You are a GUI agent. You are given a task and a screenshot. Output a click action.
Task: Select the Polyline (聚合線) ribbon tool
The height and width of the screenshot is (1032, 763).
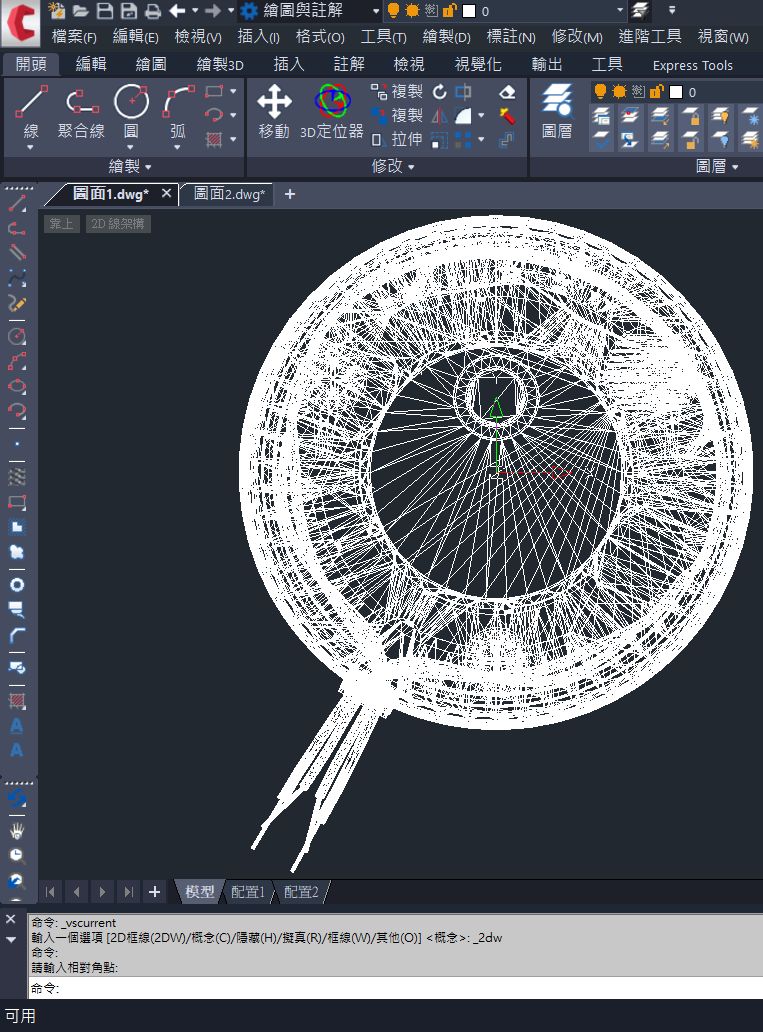pos(81,112)
